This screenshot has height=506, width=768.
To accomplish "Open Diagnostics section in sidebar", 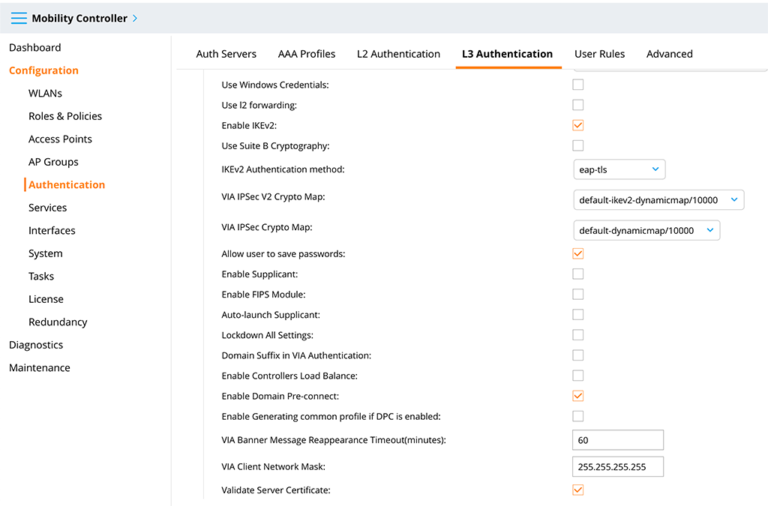I will coord(36,345).
